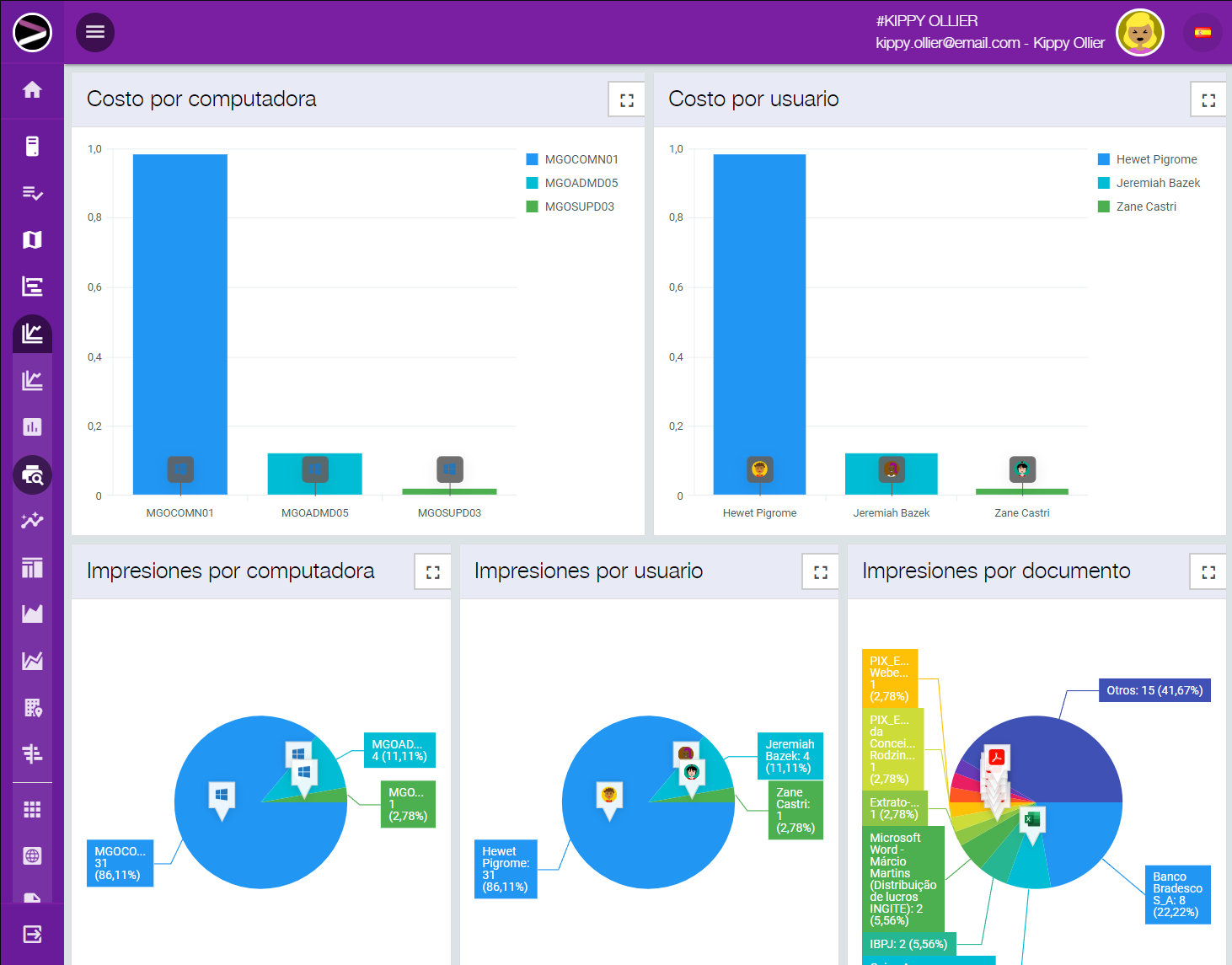Click the logout icon at sidebar bottom

(32, 934)
